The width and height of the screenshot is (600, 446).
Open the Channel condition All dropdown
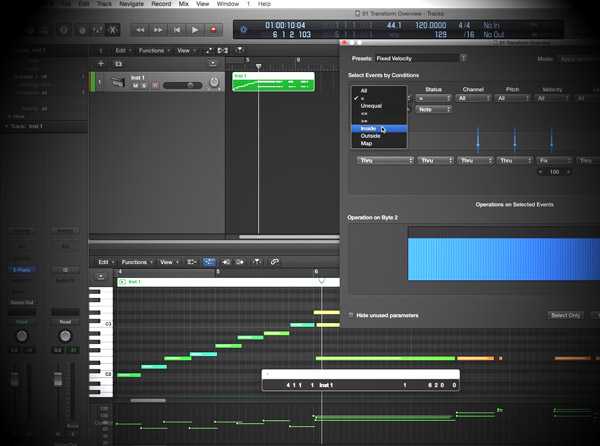[x=473, y=98]
